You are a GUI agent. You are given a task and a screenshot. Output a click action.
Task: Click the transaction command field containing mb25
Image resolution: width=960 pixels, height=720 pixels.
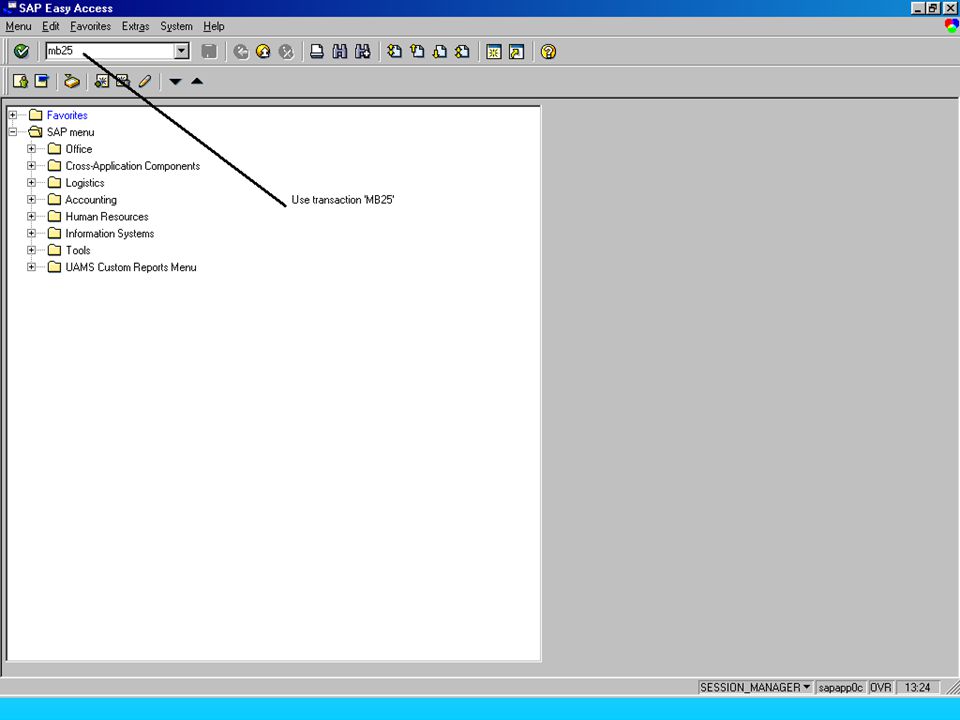pyautogui.click(x=110, y=51)
